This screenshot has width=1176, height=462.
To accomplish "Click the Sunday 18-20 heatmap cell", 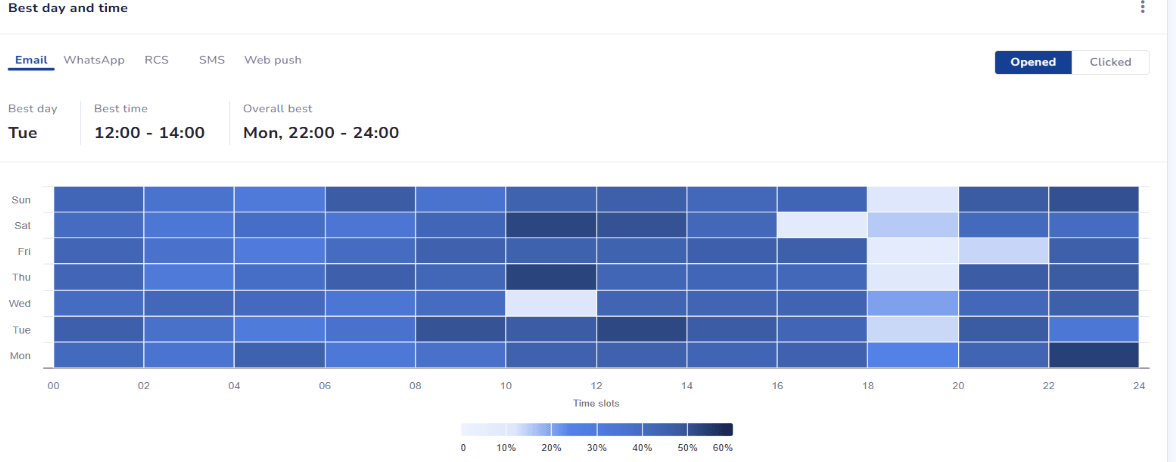I will point(913,199).
